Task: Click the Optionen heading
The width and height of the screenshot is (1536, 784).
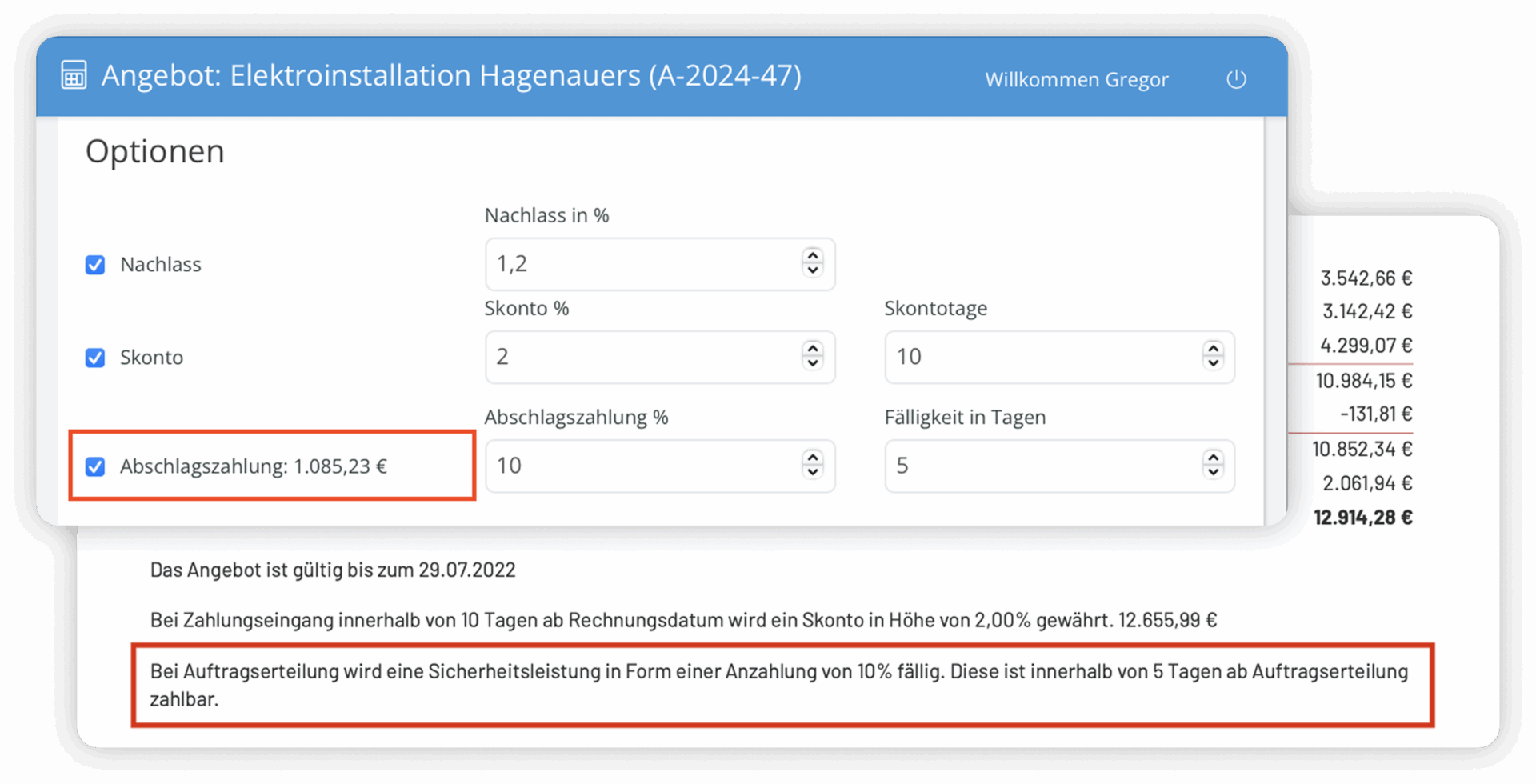Action: (155, 151)
